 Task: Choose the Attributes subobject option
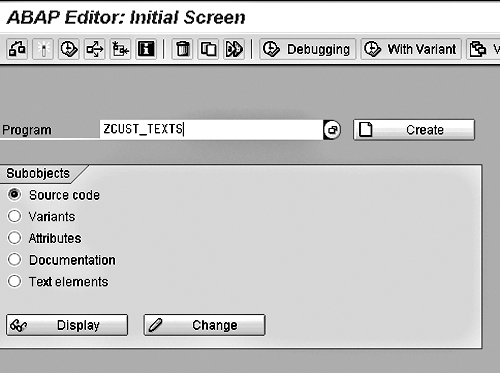pyautogui.click(x=14, y=238)
